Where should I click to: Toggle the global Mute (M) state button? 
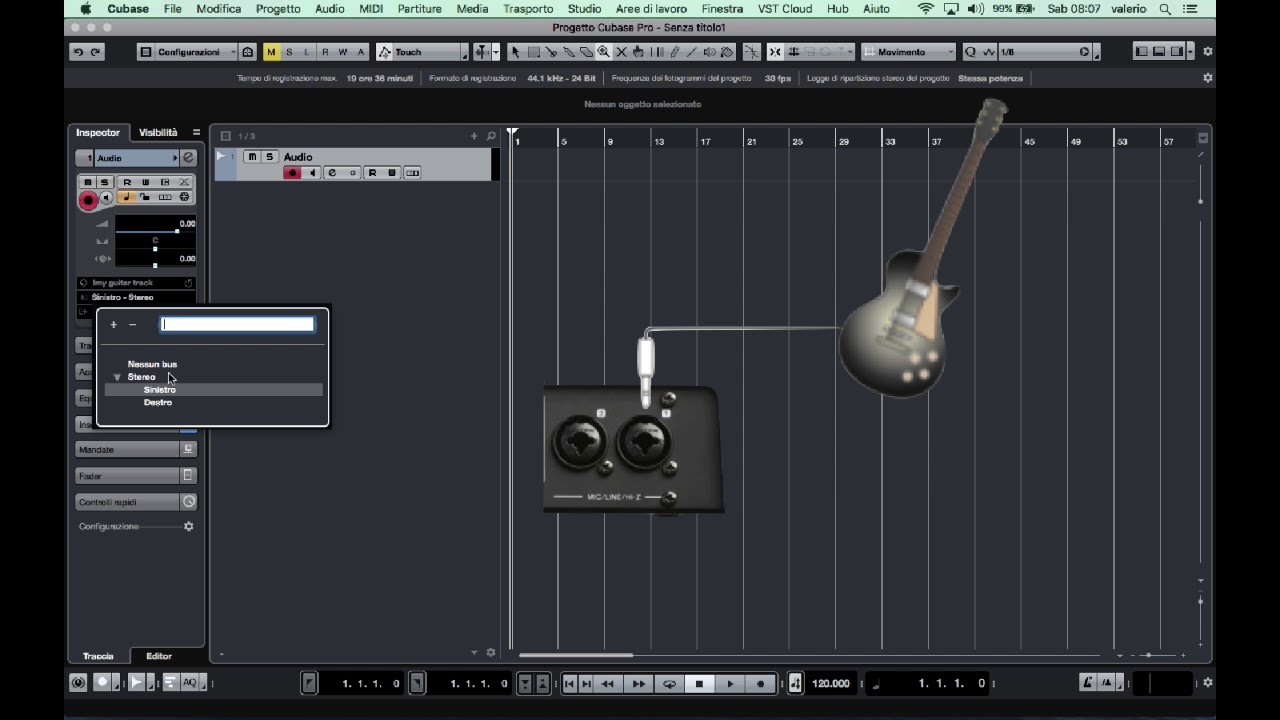[271, 52]
